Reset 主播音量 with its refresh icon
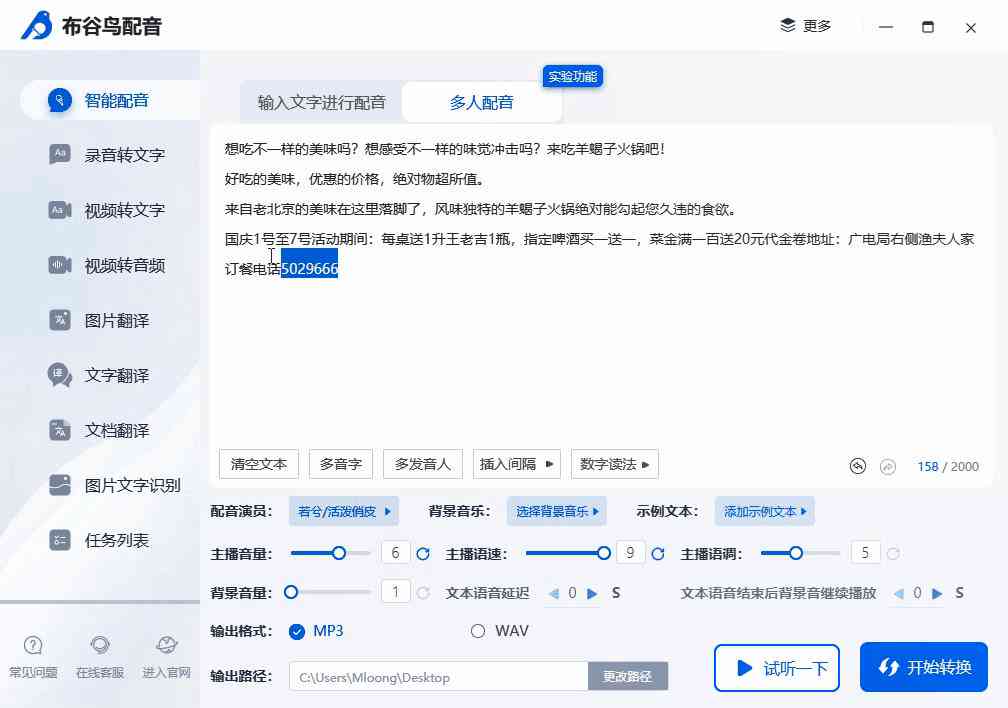The width and height of the screenshot is (1008, 708). pos(423,554)
